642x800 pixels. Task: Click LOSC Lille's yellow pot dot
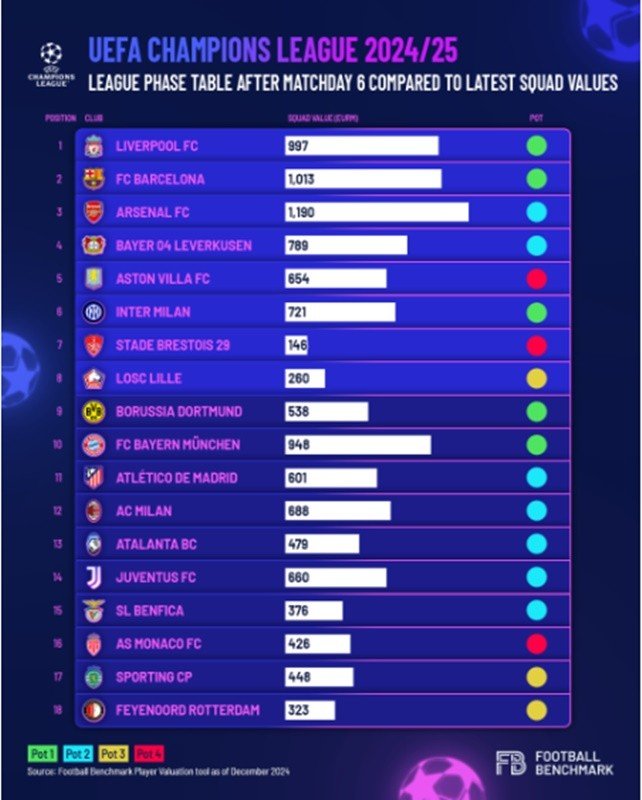[536, 379]
